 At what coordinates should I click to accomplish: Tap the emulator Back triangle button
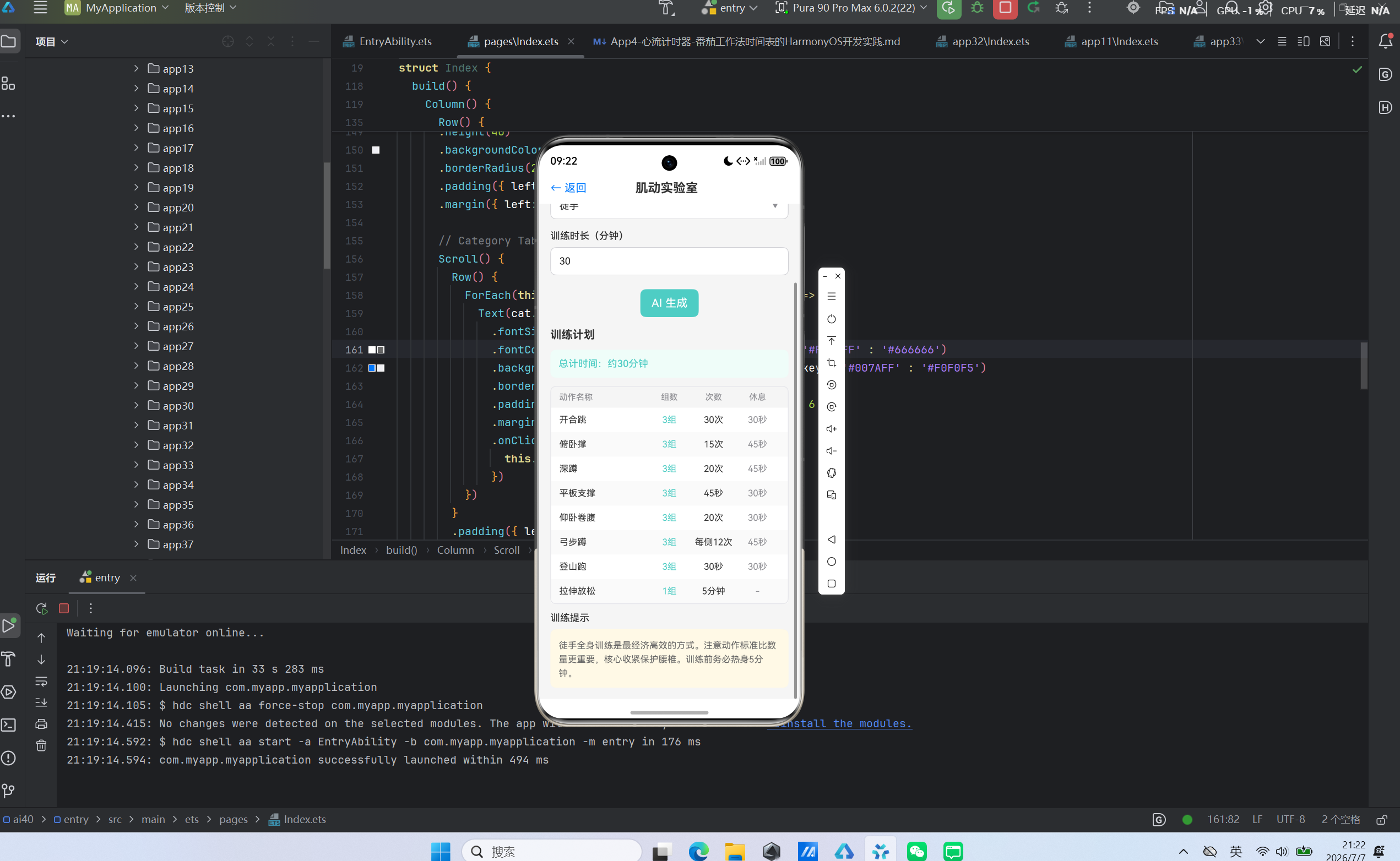[832, 540]
